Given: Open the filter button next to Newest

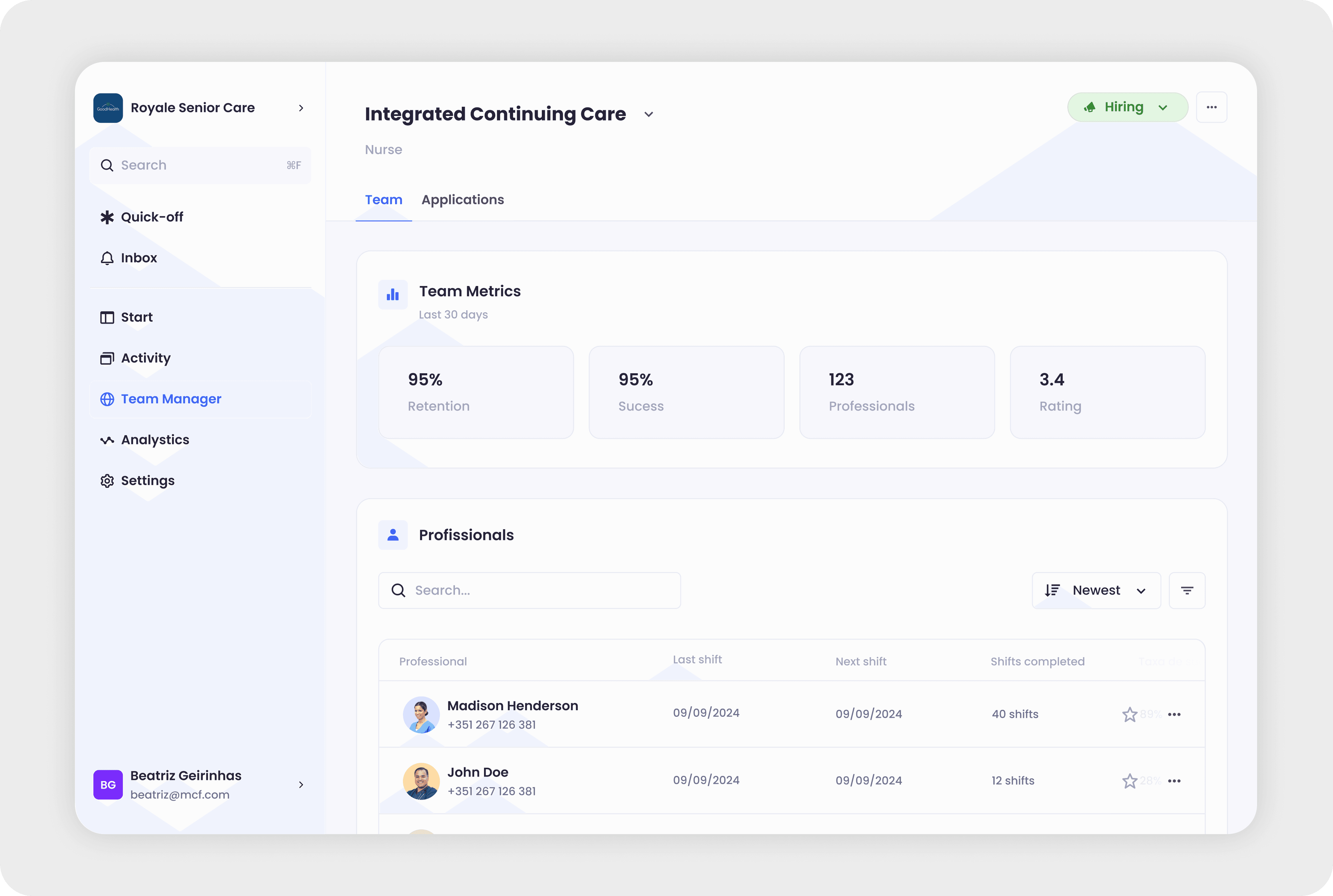Looking at the screenshot, I should point(1187,590).
